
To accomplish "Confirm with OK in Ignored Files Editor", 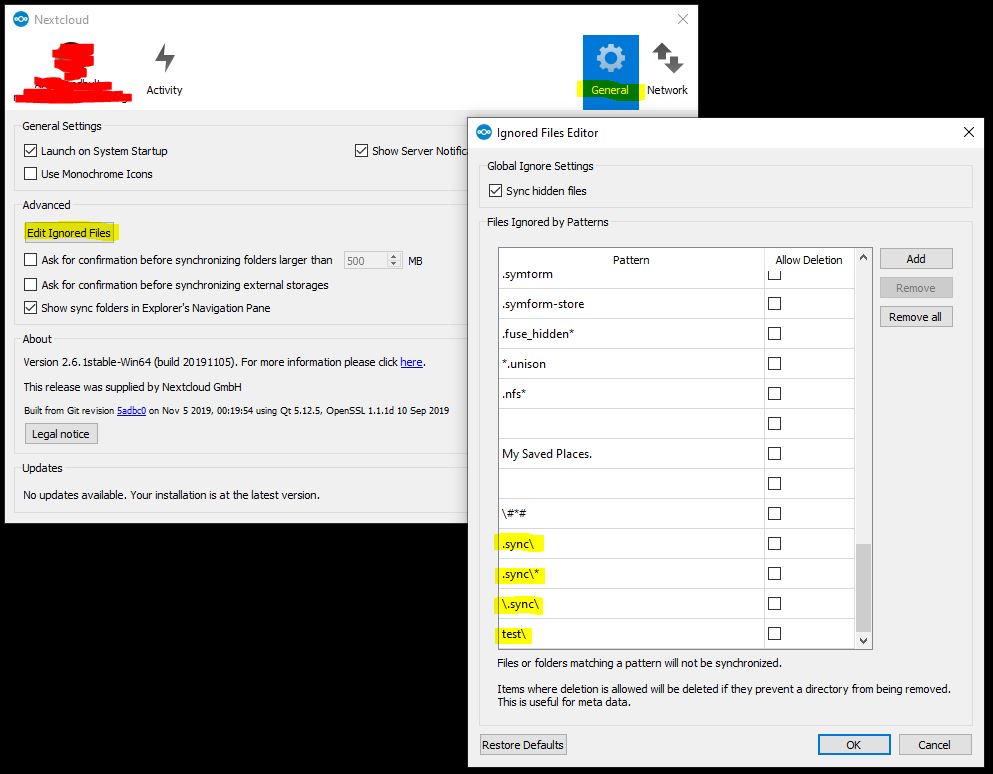I will [854, 745].
